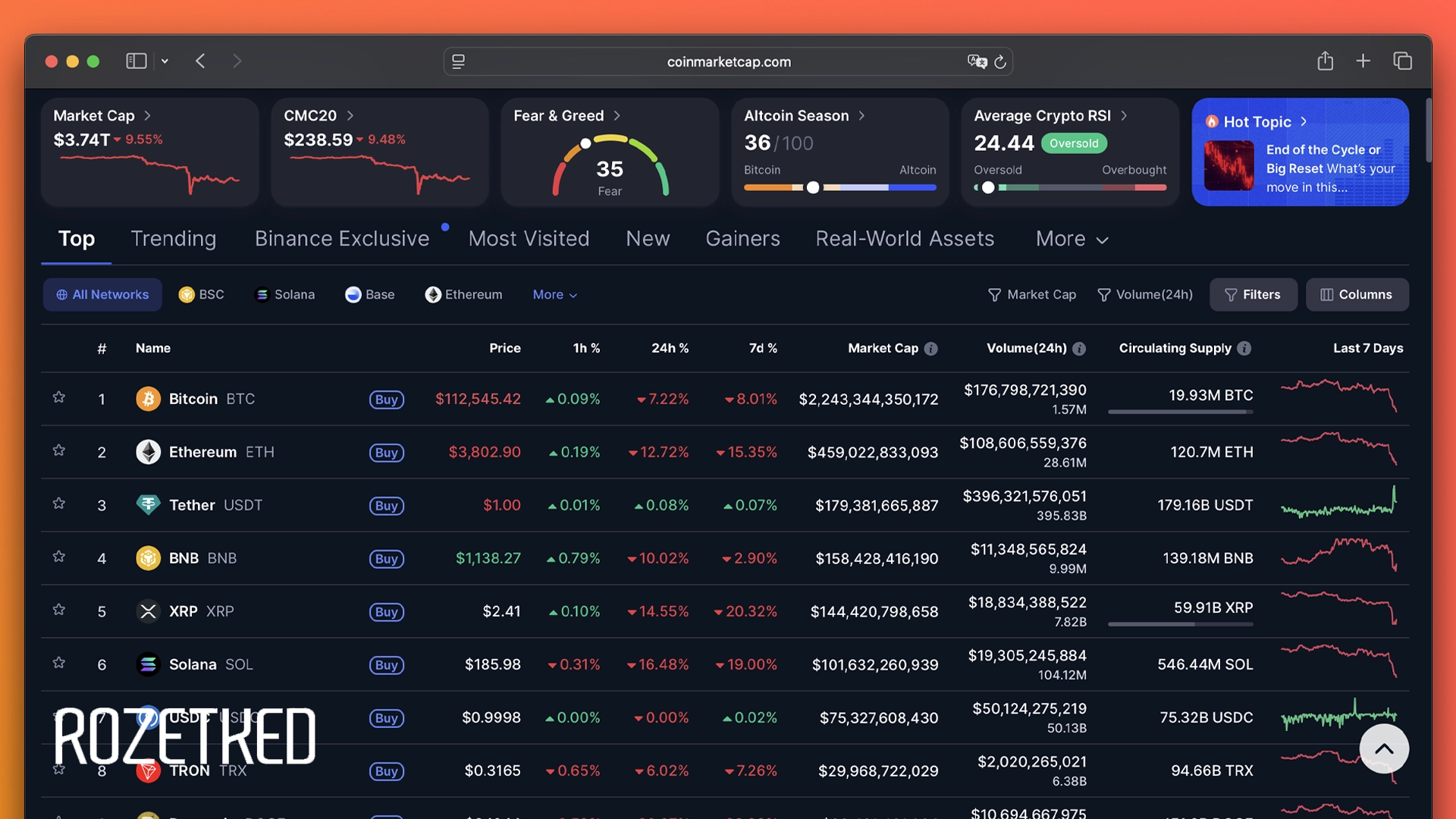The height and width of the screenshot is (819, 1456).
Task: Open the Safari tab overview icon
Action: (1402, 61)
